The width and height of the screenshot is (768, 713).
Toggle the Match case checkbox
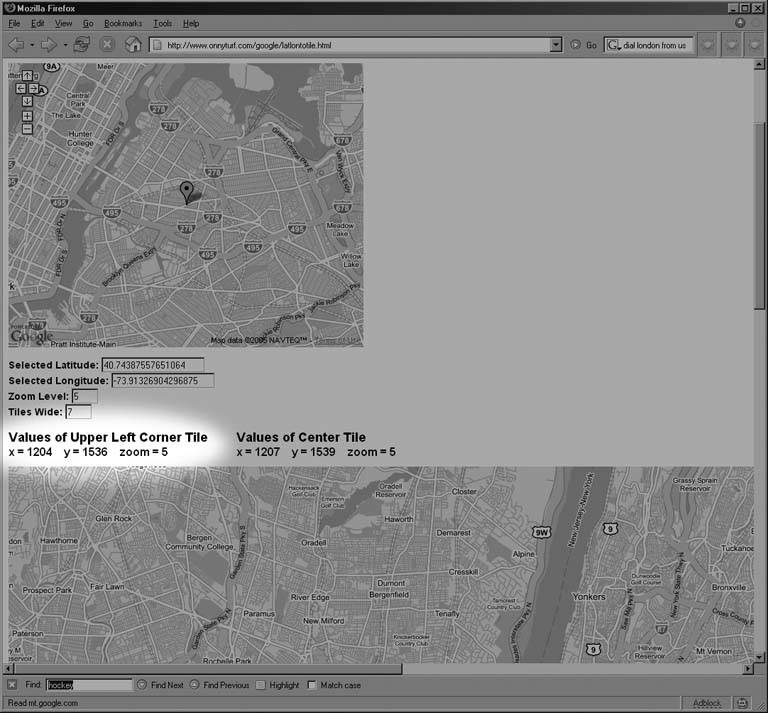(x=312, y=685)
